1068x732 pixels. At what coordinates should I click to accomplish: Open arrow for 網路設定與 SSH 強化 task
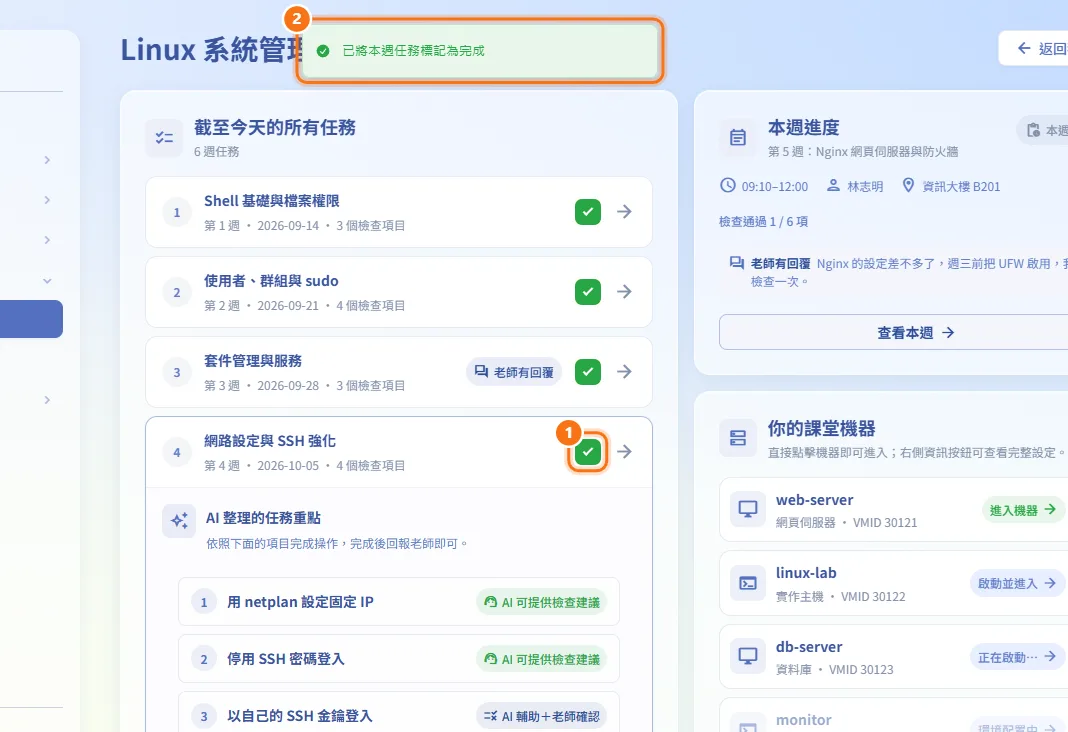(625, 451)
